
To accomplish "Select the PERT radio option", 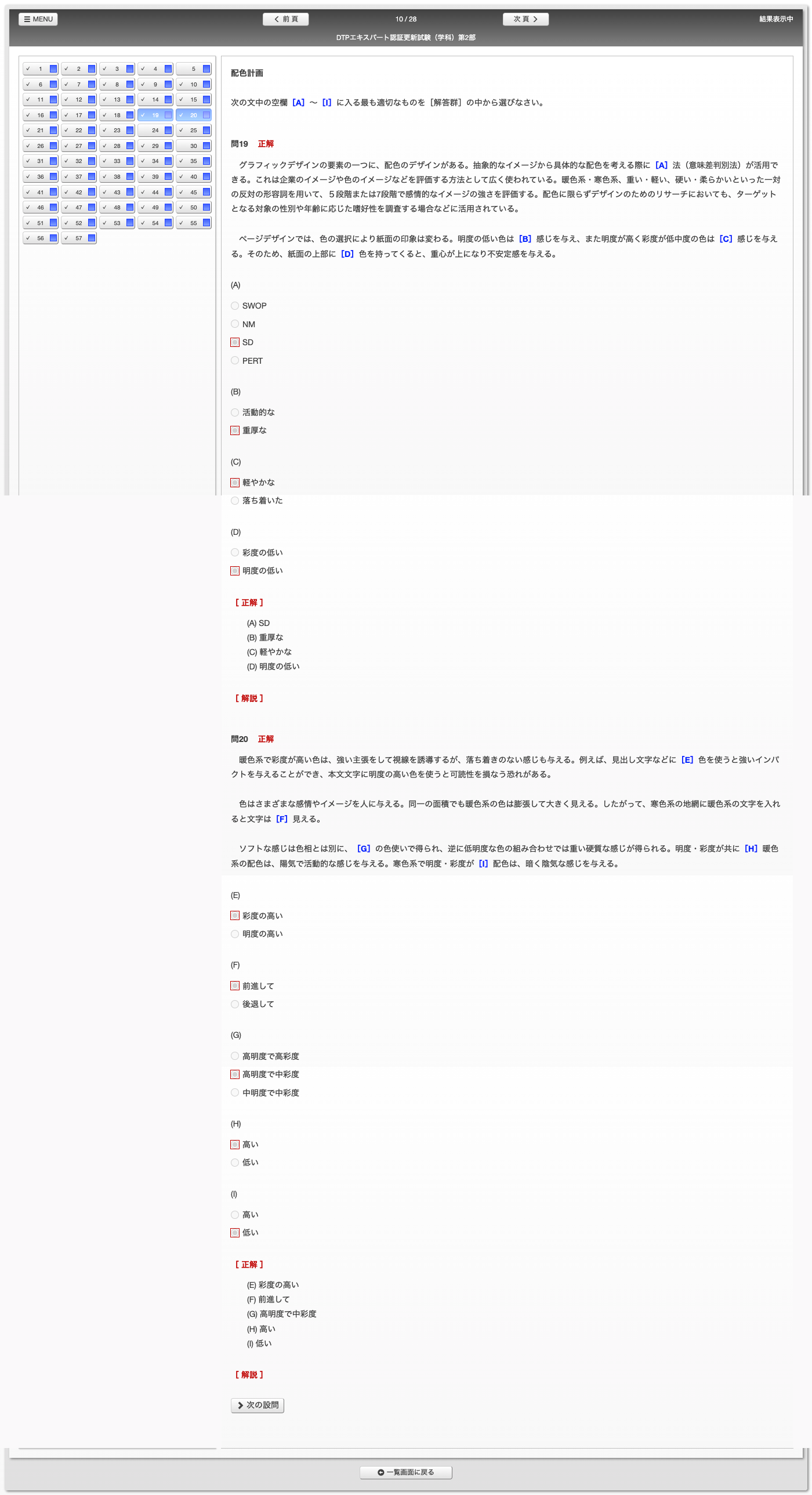I will coord(235,360).
